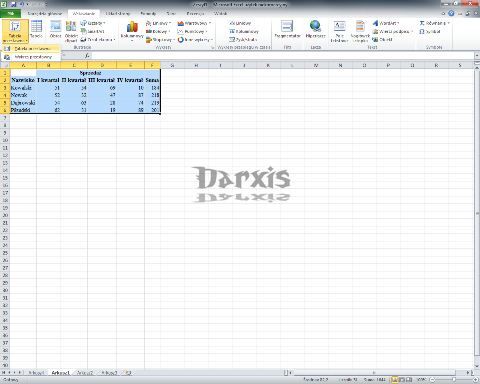Image resolution: width=480 pixels, height=384 pixels.
Task: Click the insert new worksheet tab icon
Action: [128, 373]
